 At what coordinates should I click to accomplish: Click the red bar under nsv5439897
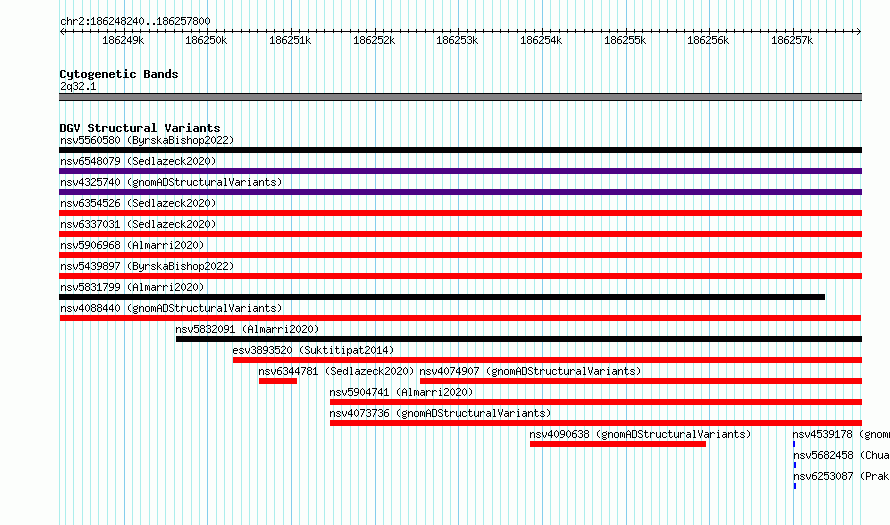tap(460, 276)
